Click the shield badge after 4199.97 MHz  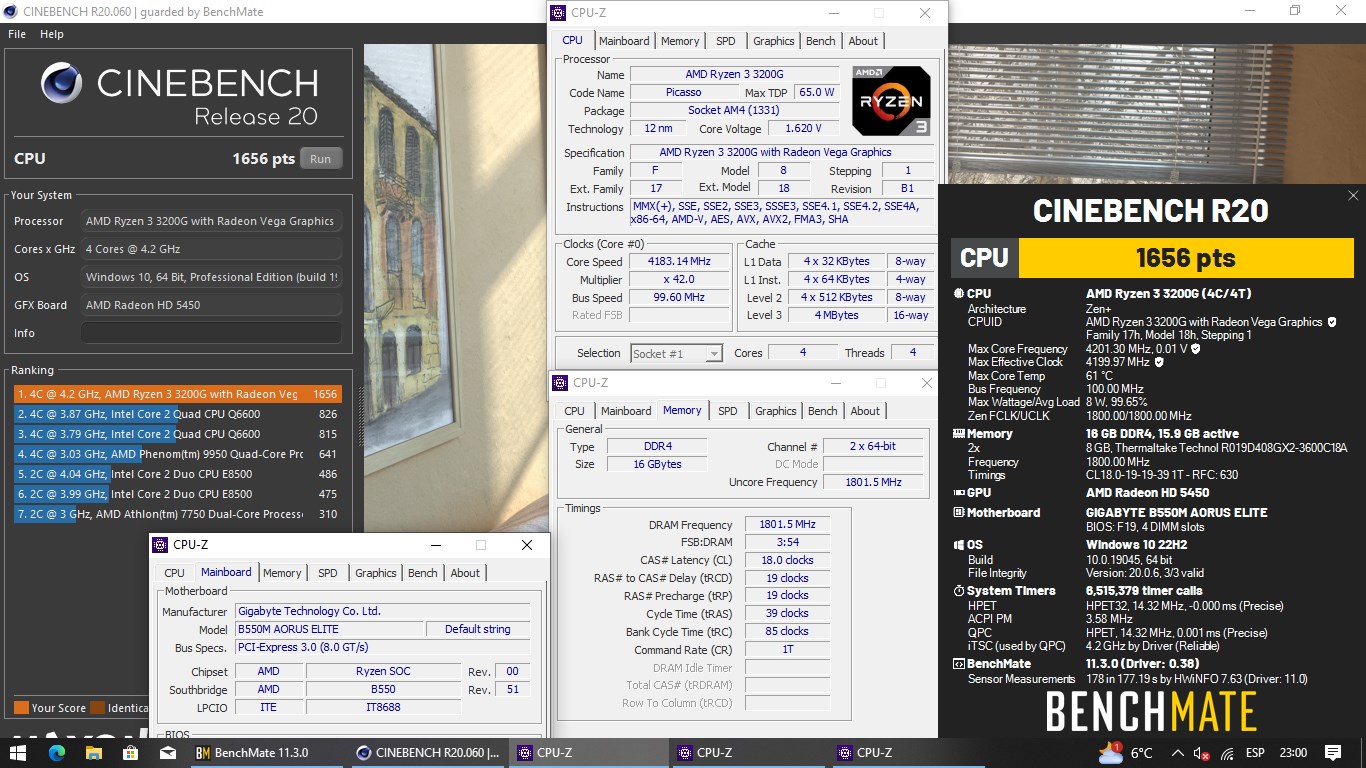(x=1159, y=362)
